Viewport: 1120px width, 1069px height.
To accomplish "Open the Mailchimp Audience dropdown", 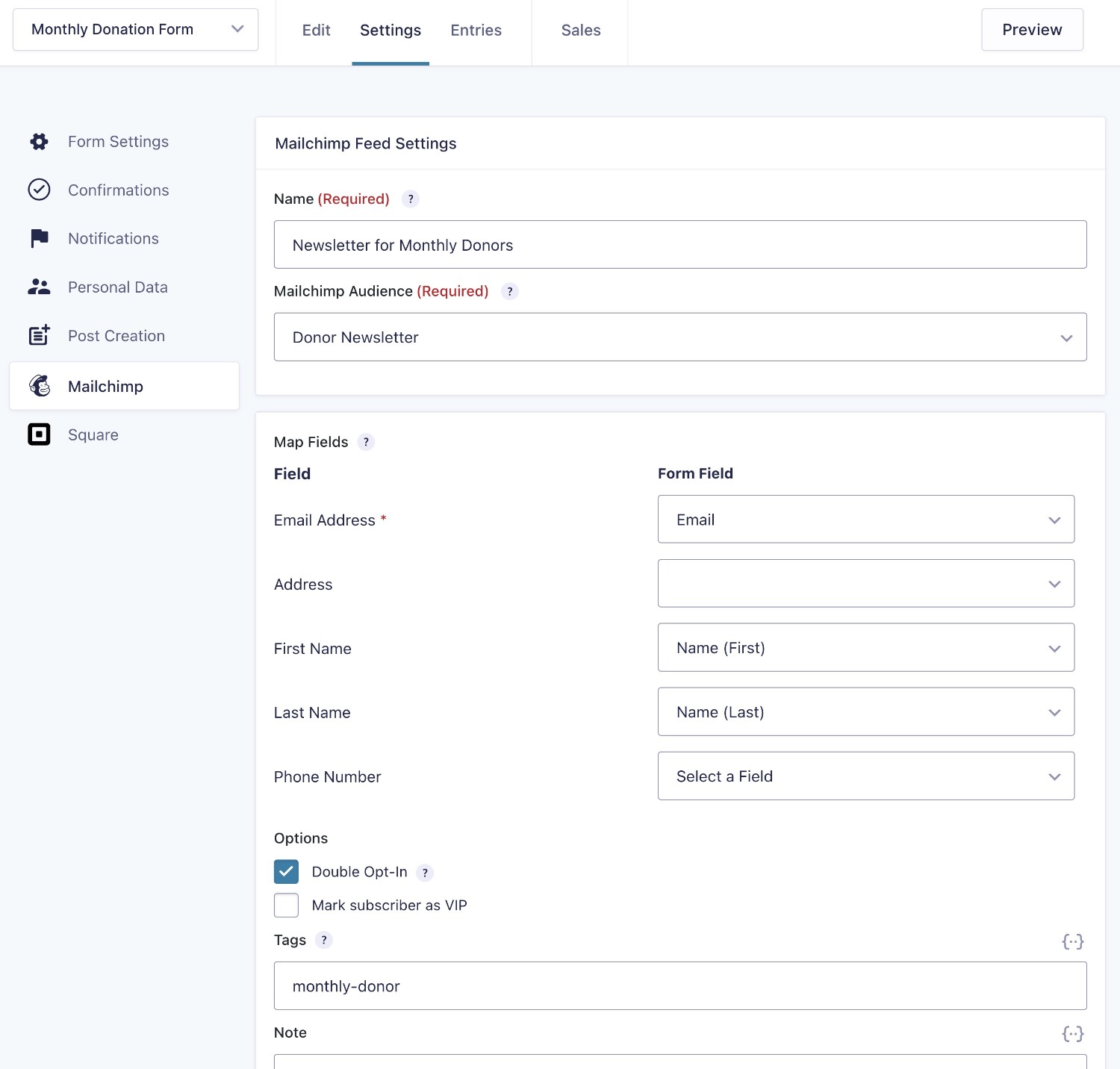I will coord(679,337).
